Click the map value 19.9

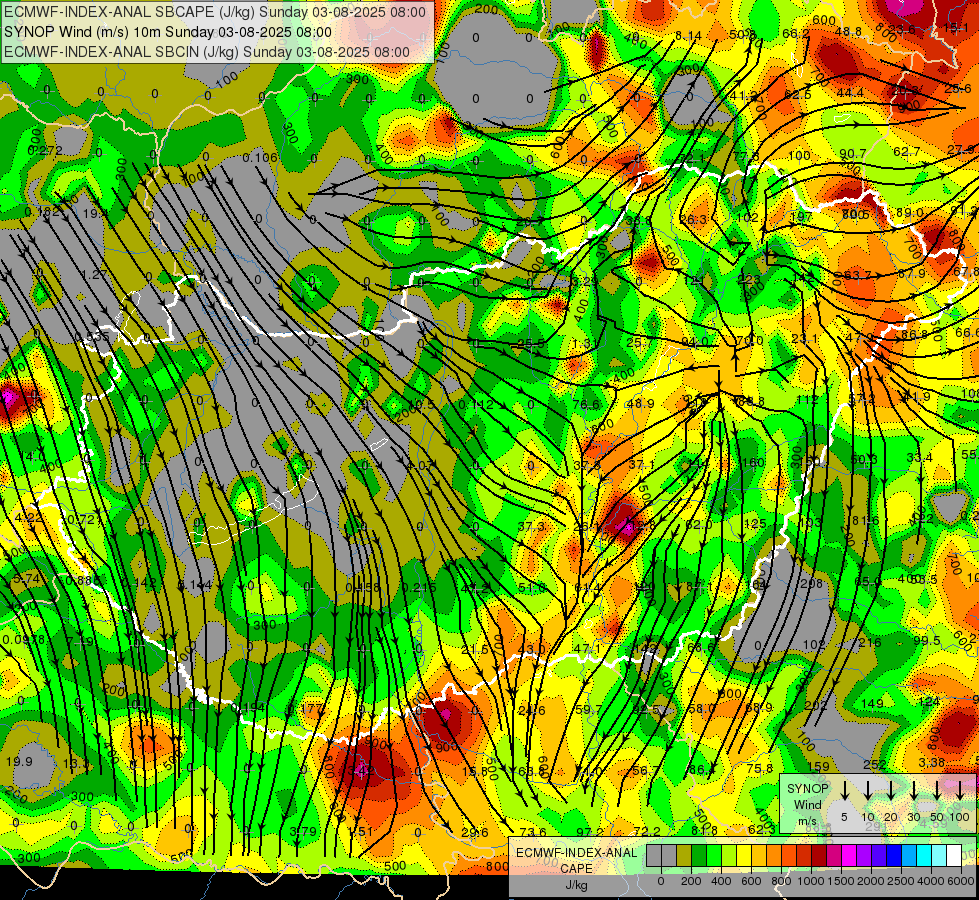point(19,761)
